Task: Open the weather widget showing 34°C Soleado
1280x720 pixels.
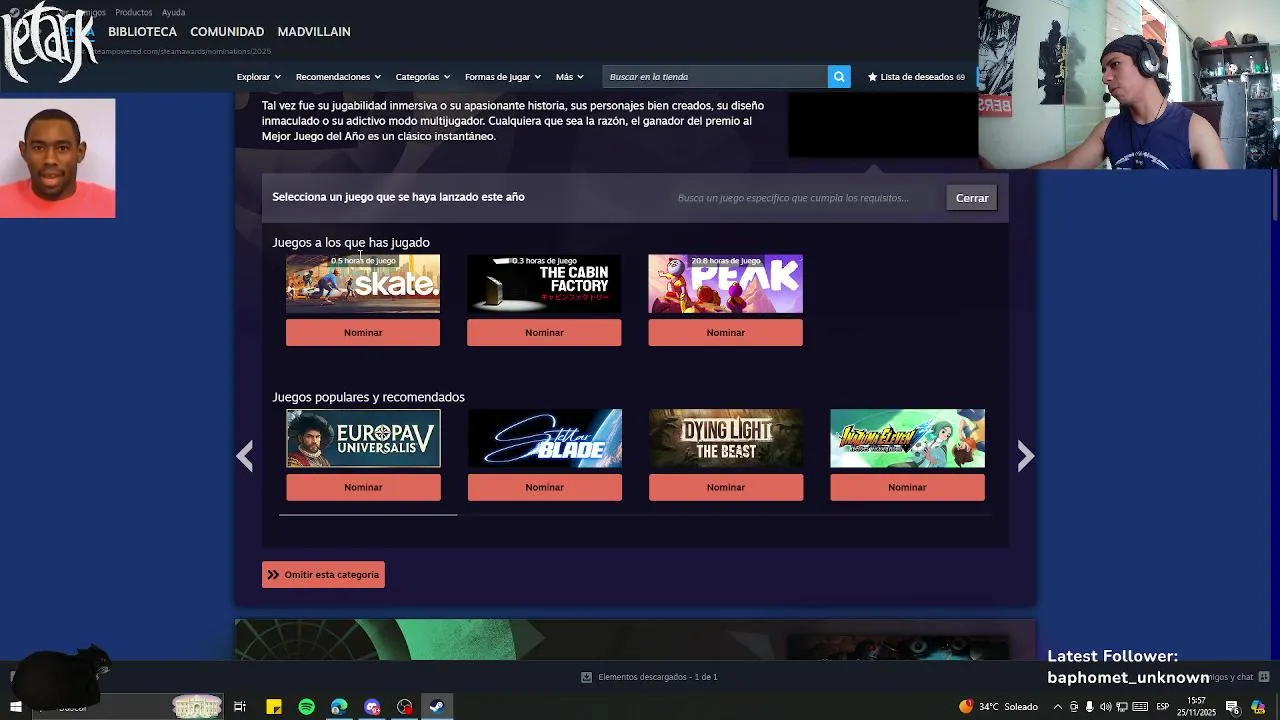Action: (x=998, y=707)
